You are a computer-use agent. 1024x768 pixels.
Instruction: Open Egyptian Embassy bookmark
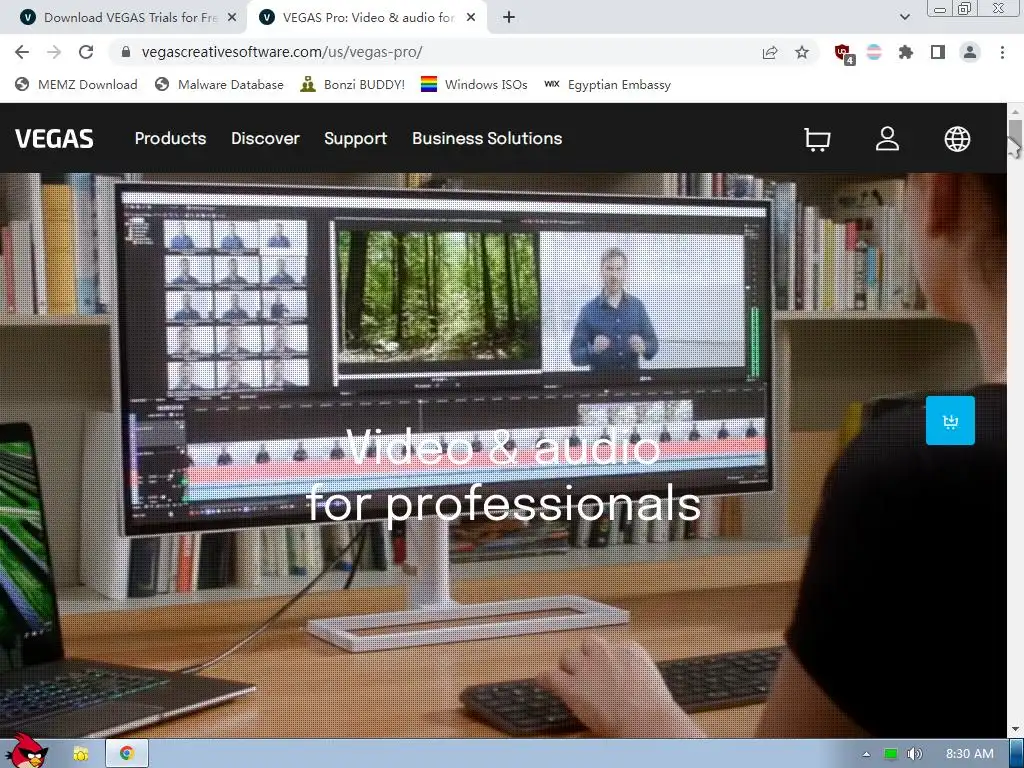point(607,84)
